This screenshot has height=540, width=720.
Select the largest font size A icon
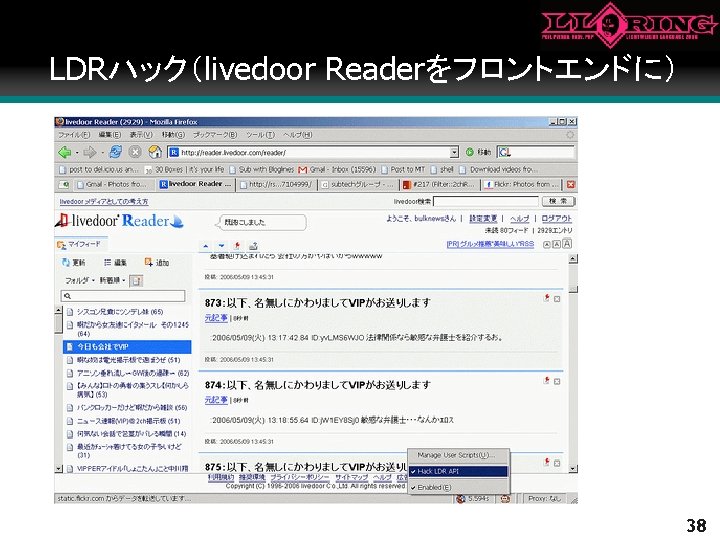(x=567, y=244)
